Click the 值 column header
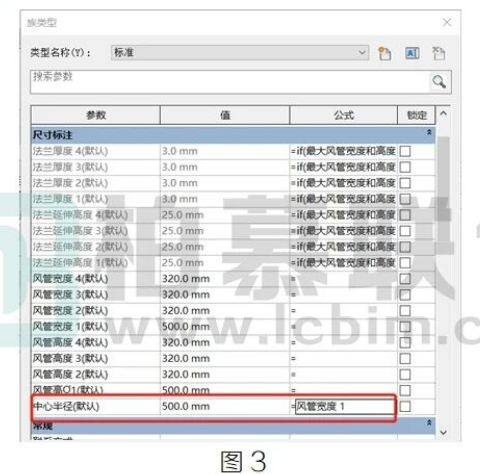The image size is (480, 474). [x=225, y=115]
